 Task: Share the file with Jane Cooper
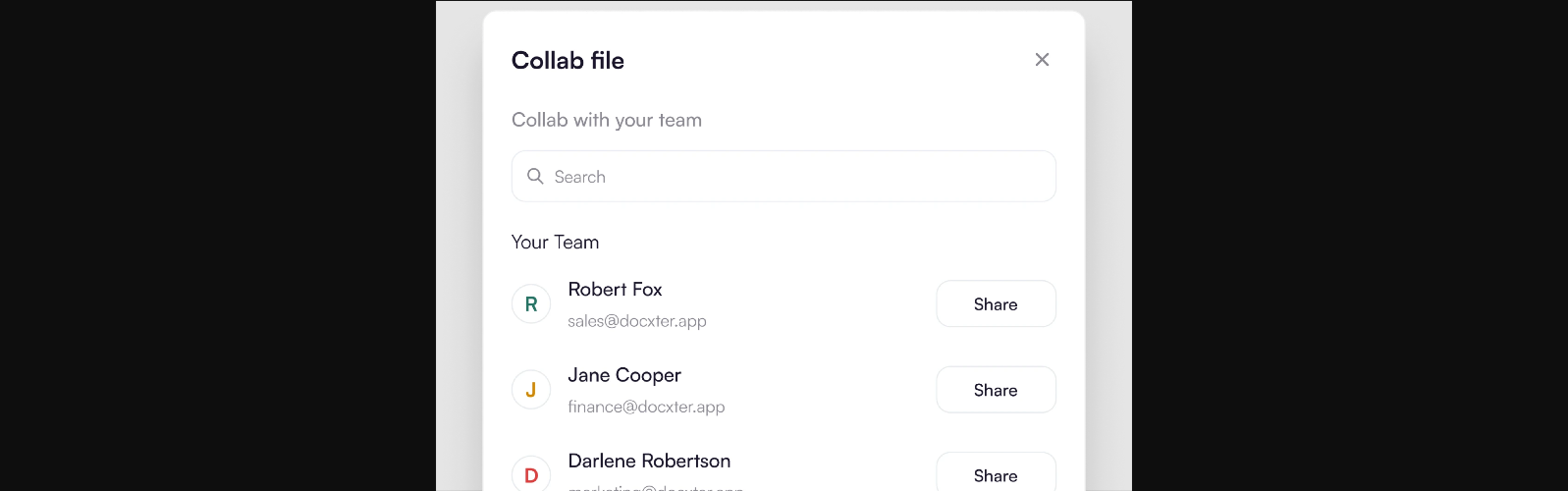point(996,390)
